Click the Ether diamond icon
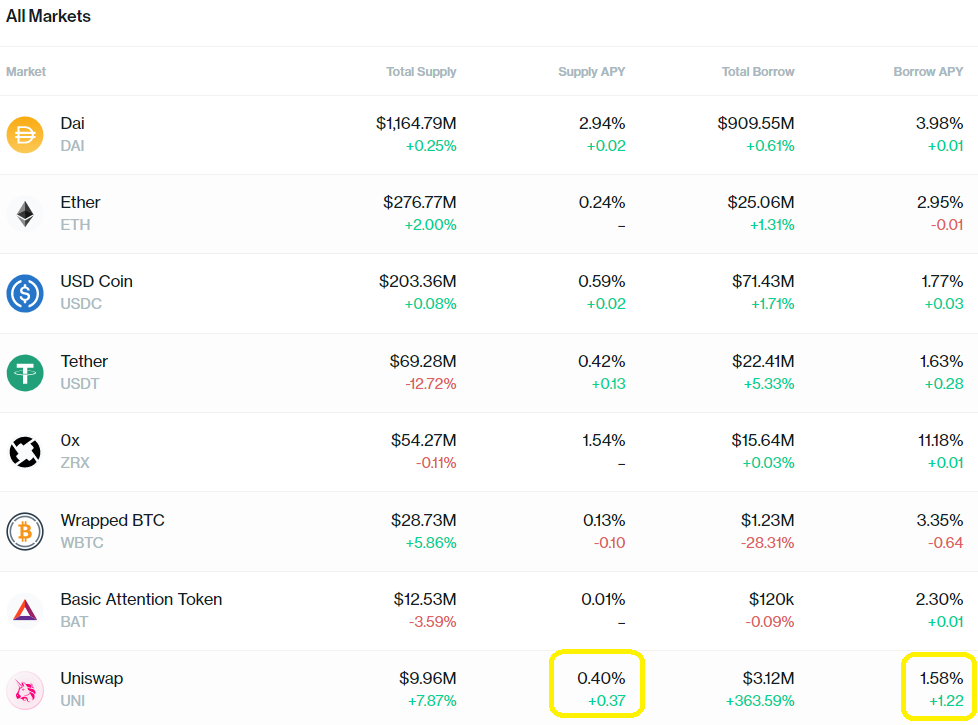The image size is (978, 725). (25, 213)
